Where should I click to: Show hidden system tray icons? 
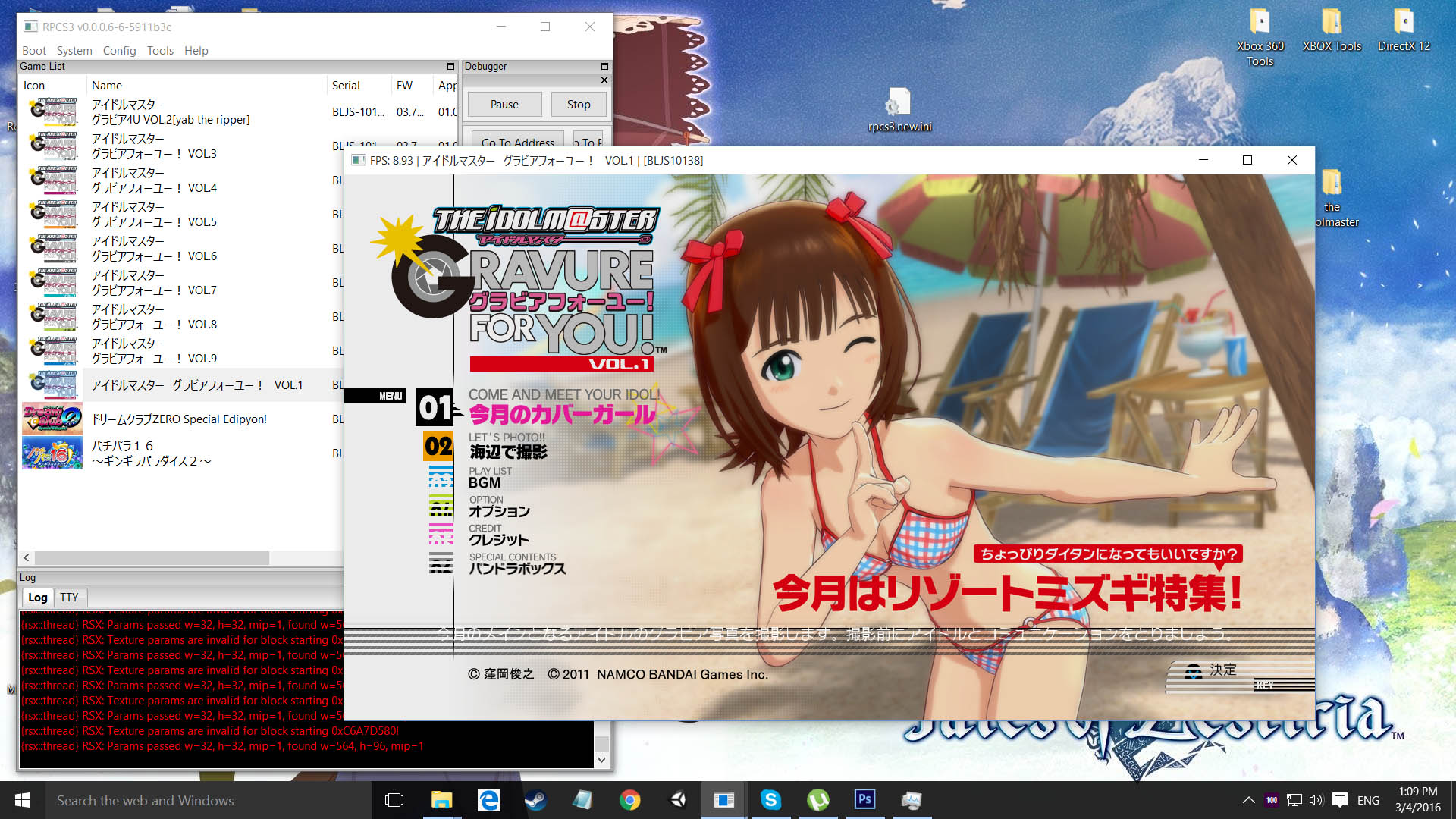point(1248,800)
